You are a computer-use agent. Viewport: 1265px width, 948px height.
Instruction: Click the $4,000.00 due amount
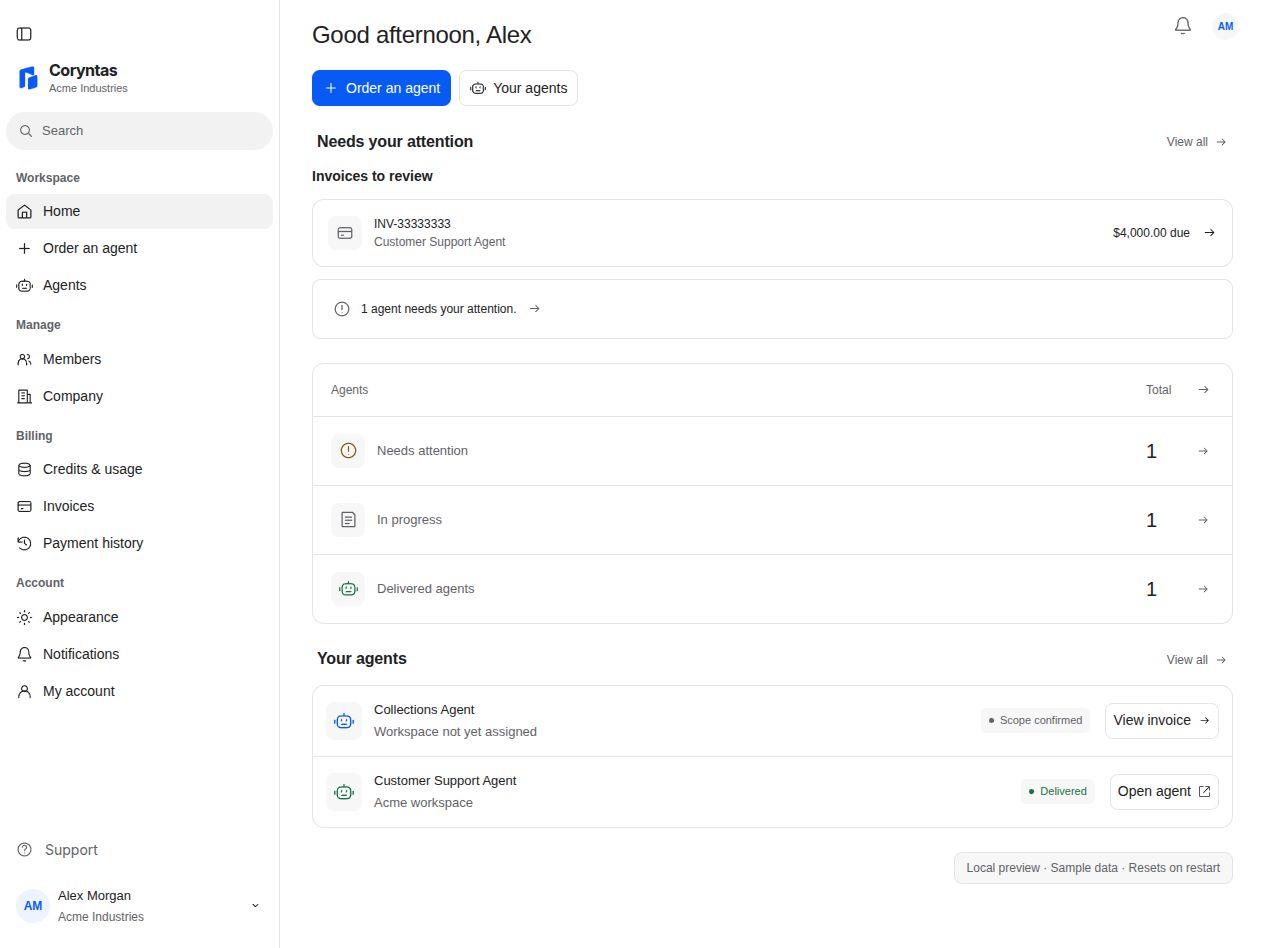(x=1151, y=233)
